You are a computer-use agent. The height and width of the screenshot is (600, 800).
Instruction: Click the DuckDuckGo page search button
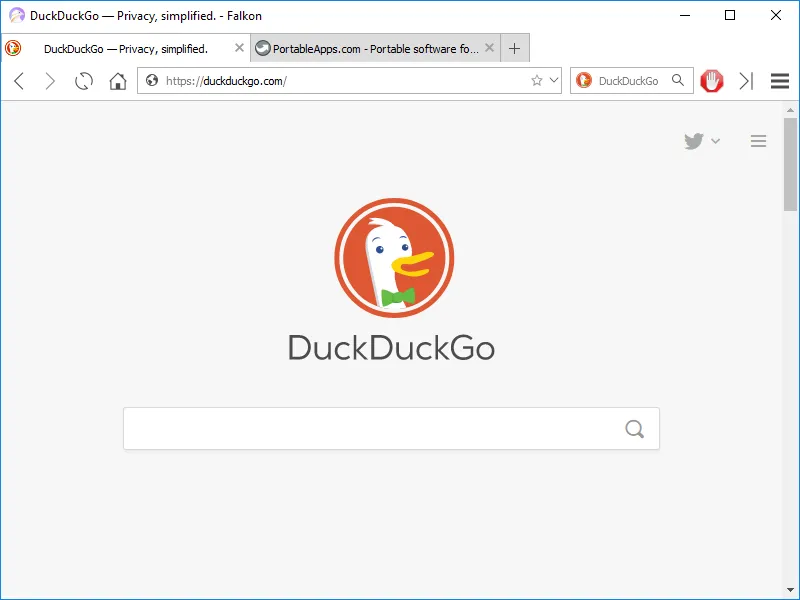(x=634, y=429)
